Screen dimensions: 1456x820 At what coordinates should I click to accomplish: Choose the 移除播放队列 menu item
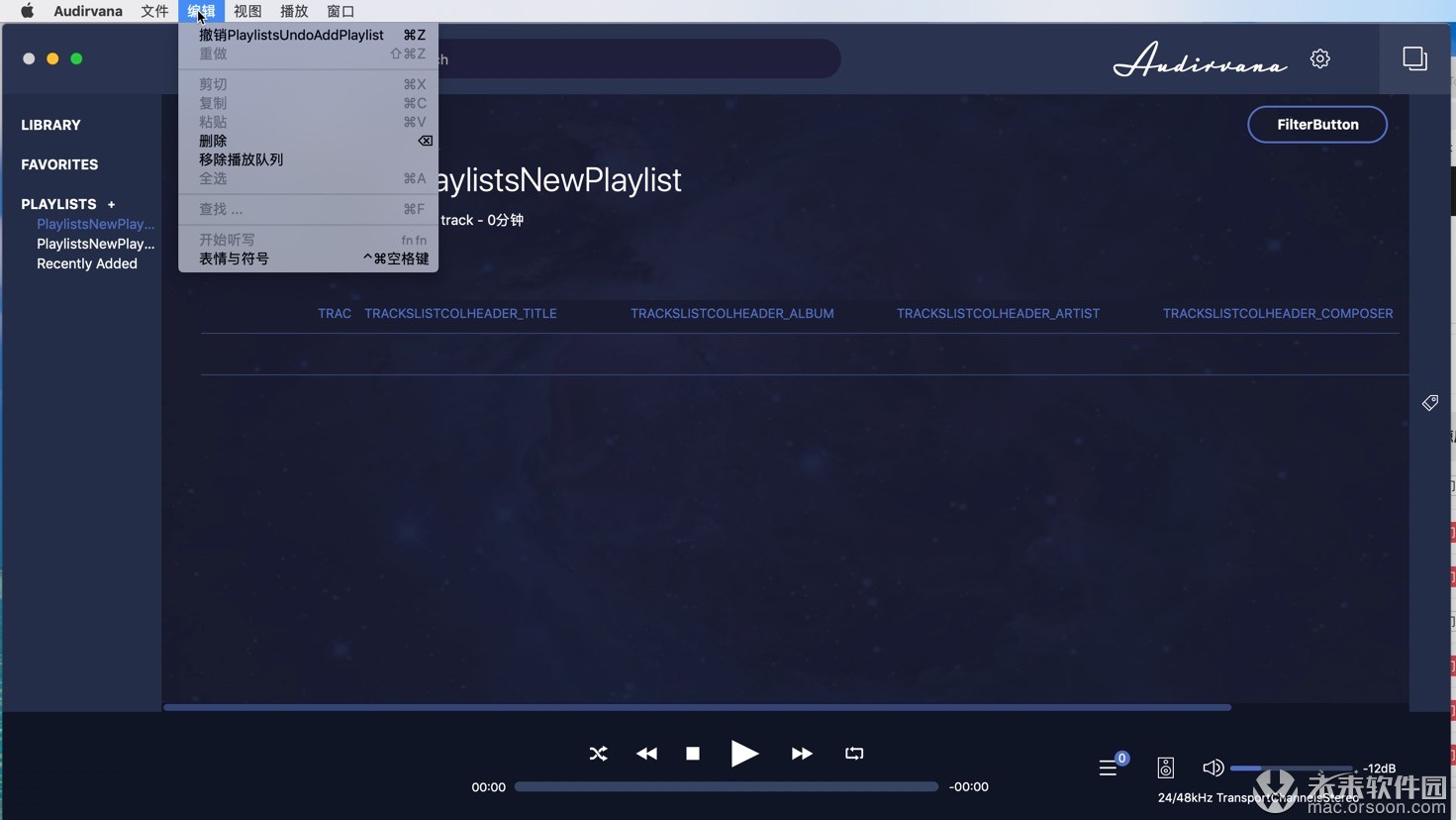tap(308, 159)
